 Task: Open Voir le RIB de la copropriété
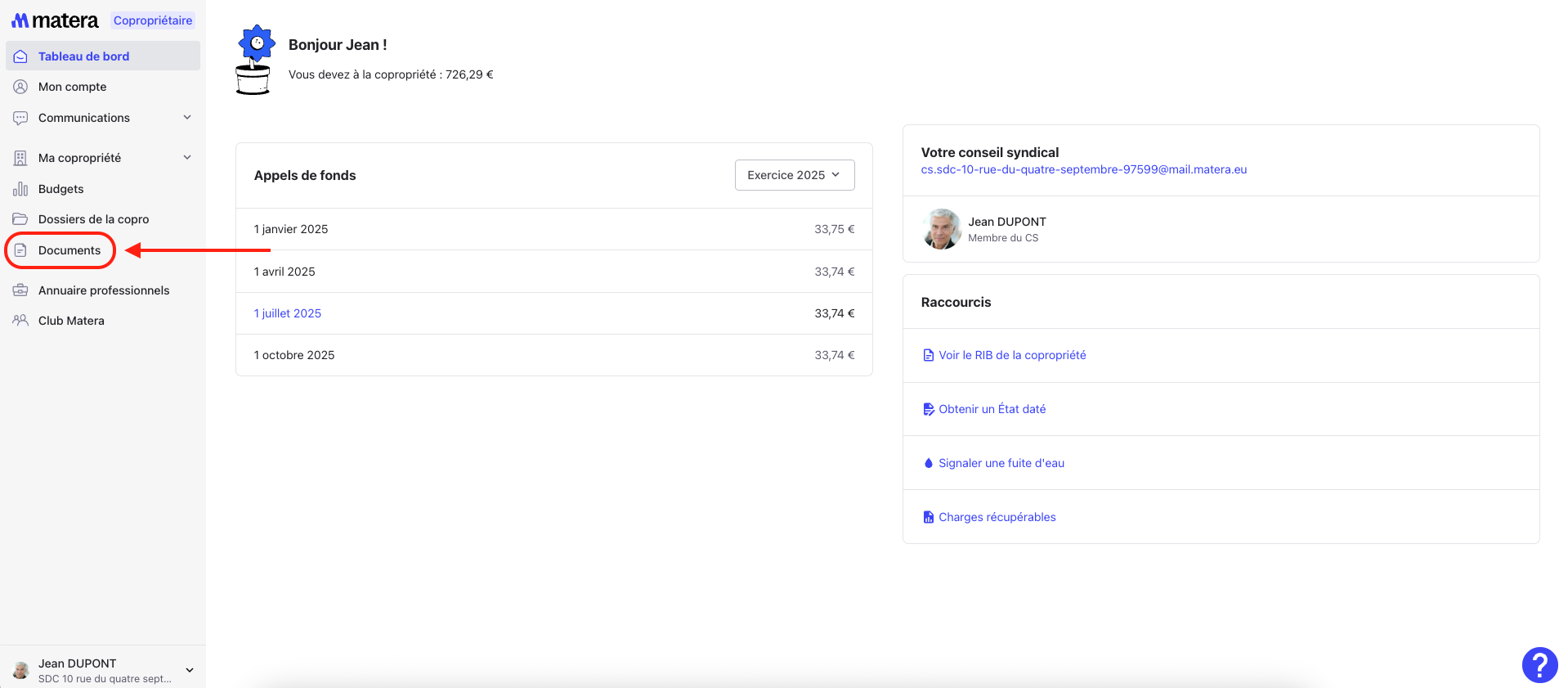1011,355
